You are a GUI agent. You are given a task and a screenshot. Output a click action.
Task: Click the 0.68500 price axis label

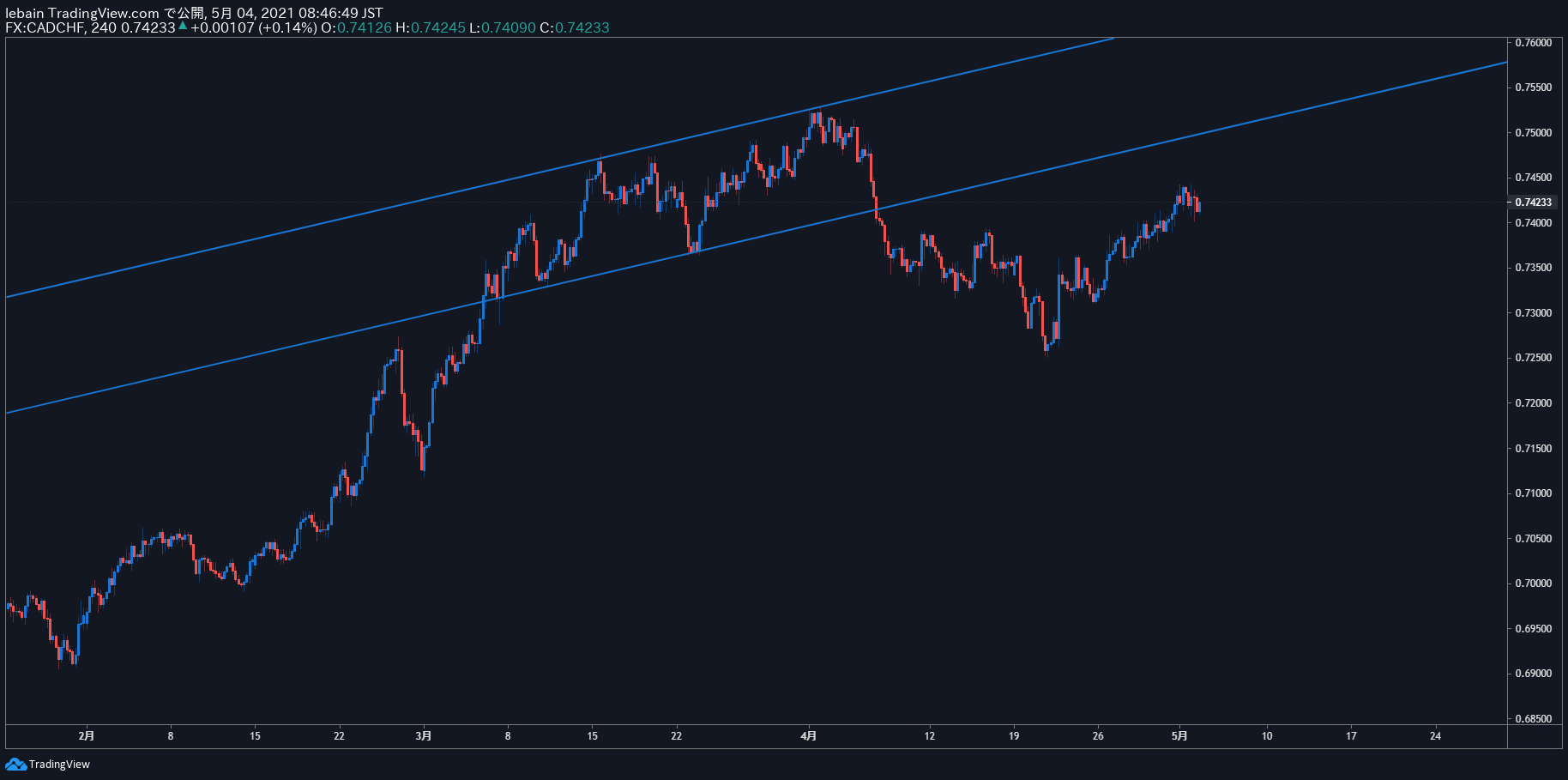[x=1533, y=719]
